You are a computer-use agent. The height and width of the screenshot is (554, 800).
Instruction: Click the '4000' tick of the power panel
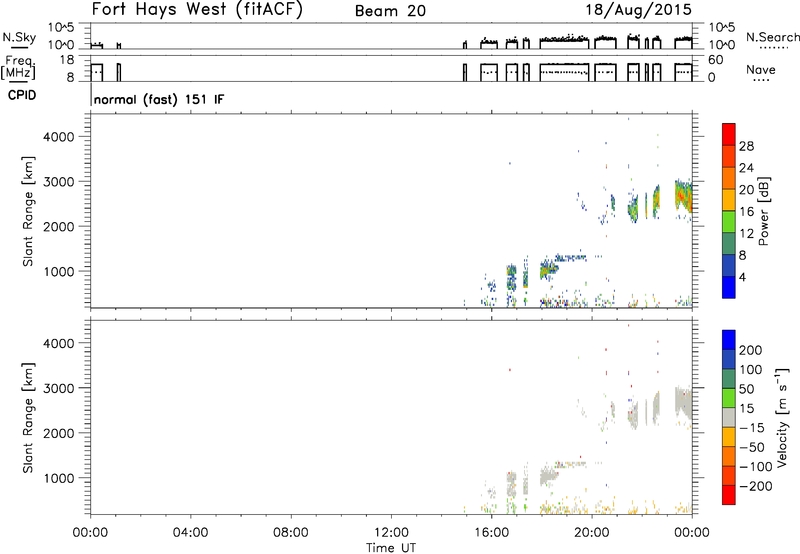(x=59, y=137)
